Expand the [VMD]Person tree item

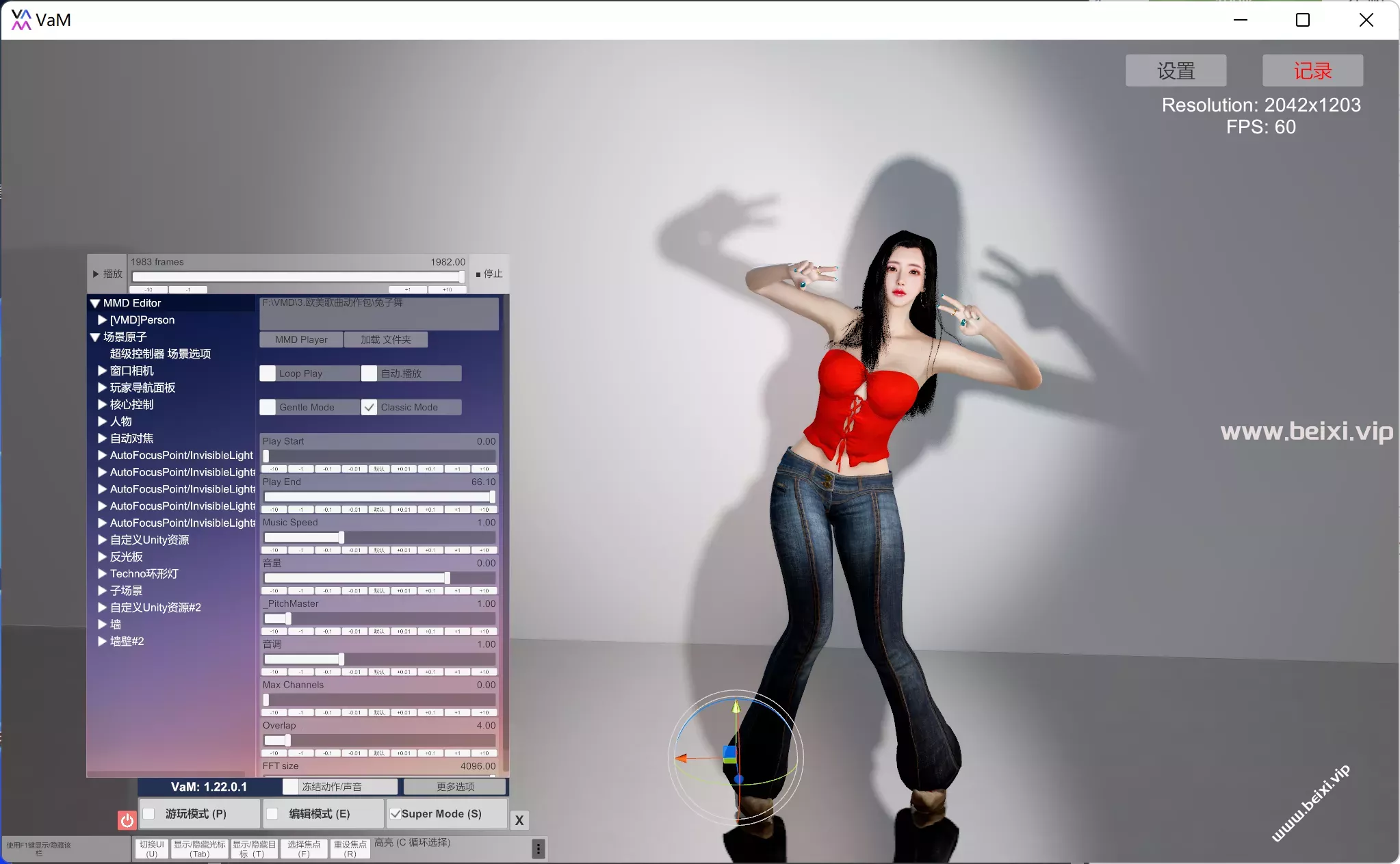click(x=102, y=320)
